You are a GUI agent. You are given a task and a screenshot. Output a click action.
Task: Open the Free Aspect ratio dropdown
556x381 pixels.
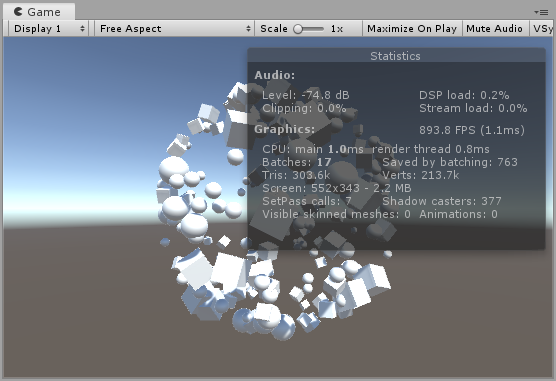coord(174,28)
